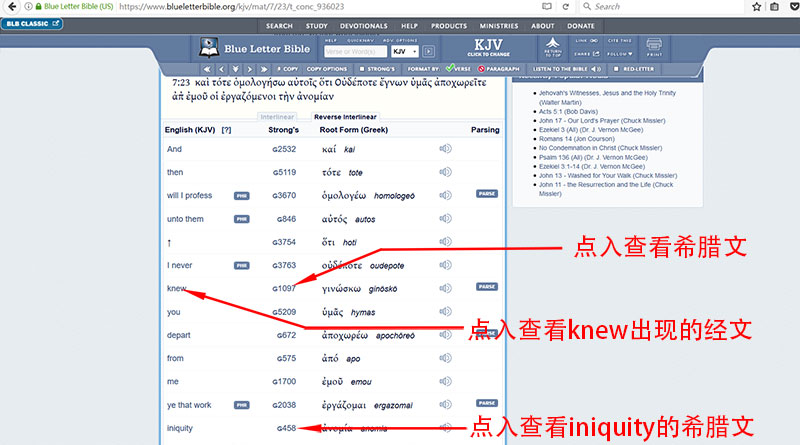This screenshot has height=445, width=800.
Task: Jump to next chapter double-right arrow
Action: tap(264, 69)
